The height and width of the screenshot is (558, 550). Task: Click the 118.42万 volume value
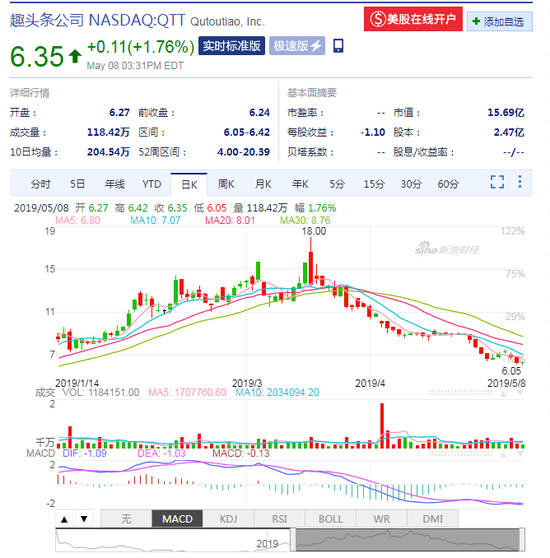point(109,132)
